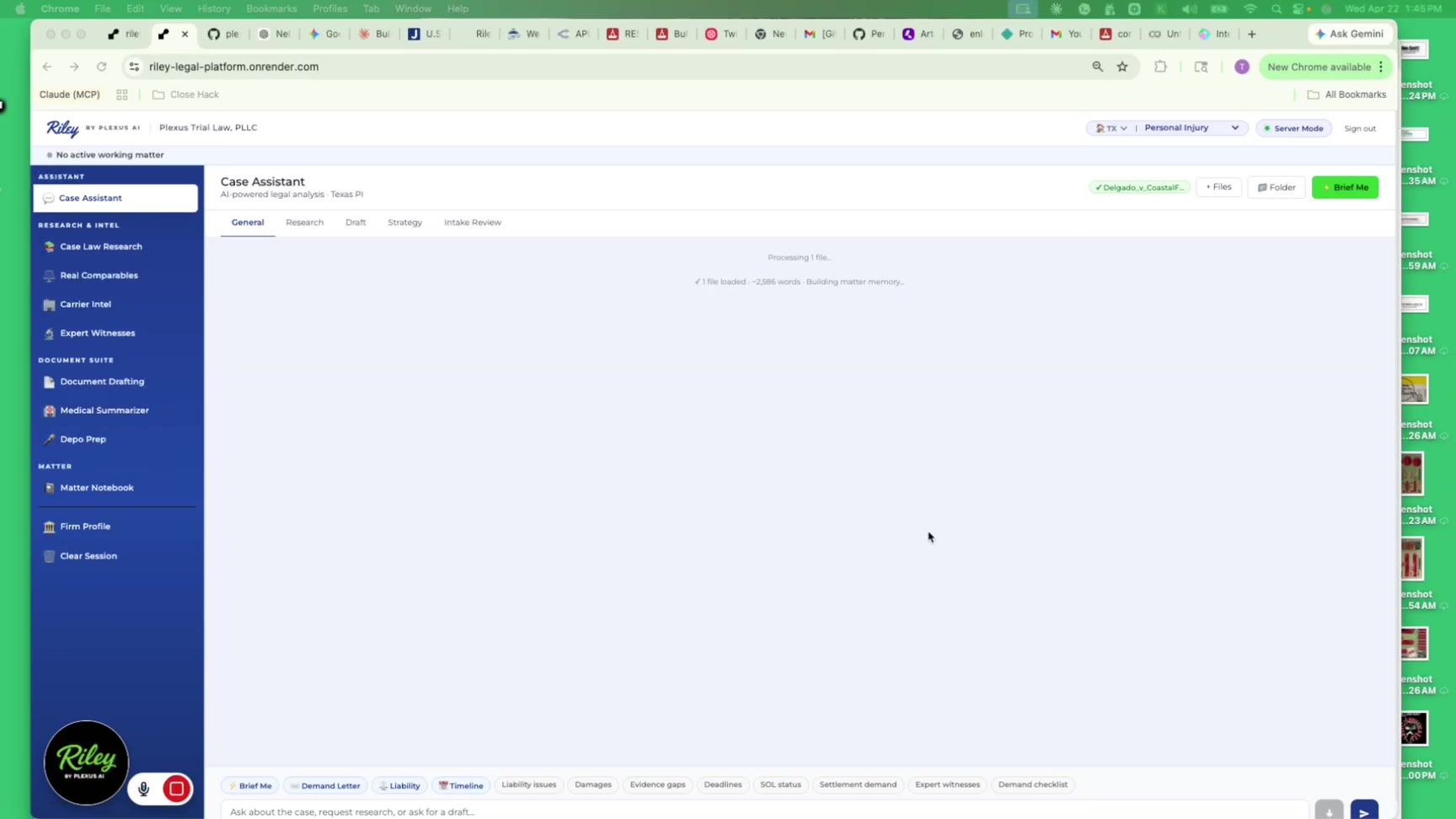
Task: Switch to the Intake Review tab
Action: 472,222
